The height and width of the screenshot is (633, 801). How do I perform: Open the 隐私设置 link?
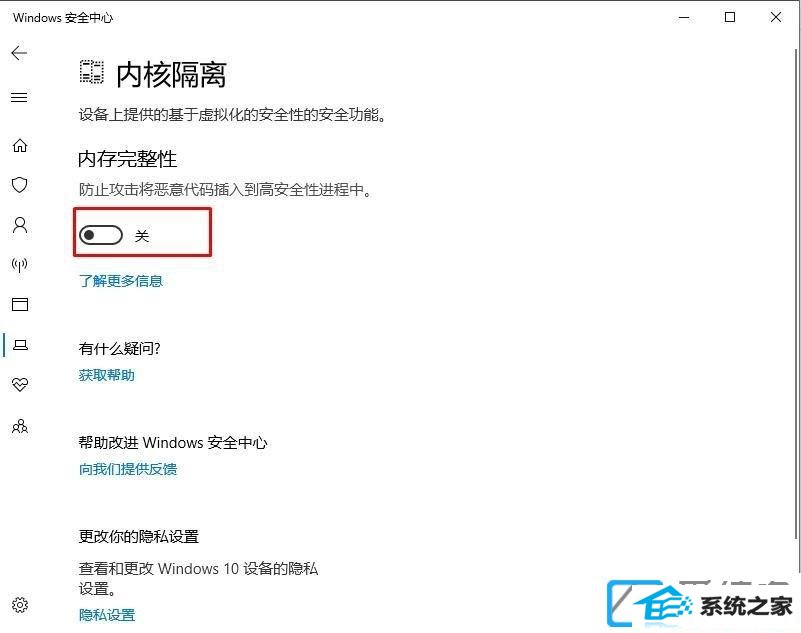(107, 615)
